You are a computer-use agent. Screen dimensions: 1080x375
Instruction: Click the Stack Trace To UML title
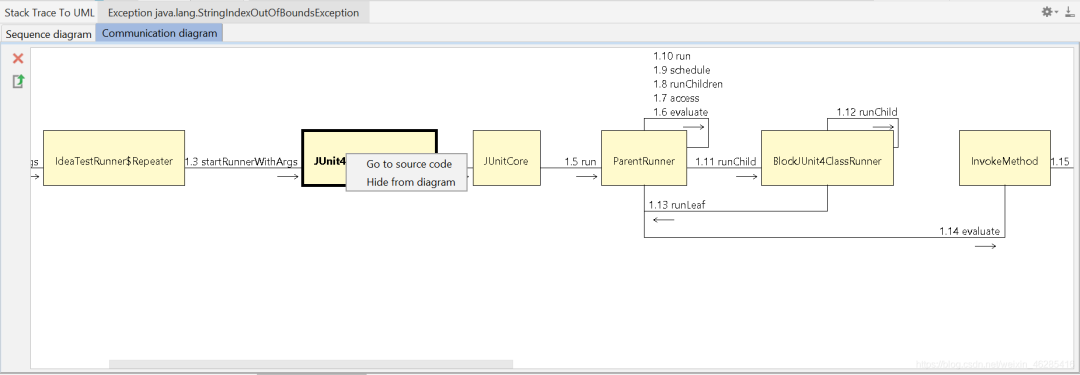coord(50,12)
